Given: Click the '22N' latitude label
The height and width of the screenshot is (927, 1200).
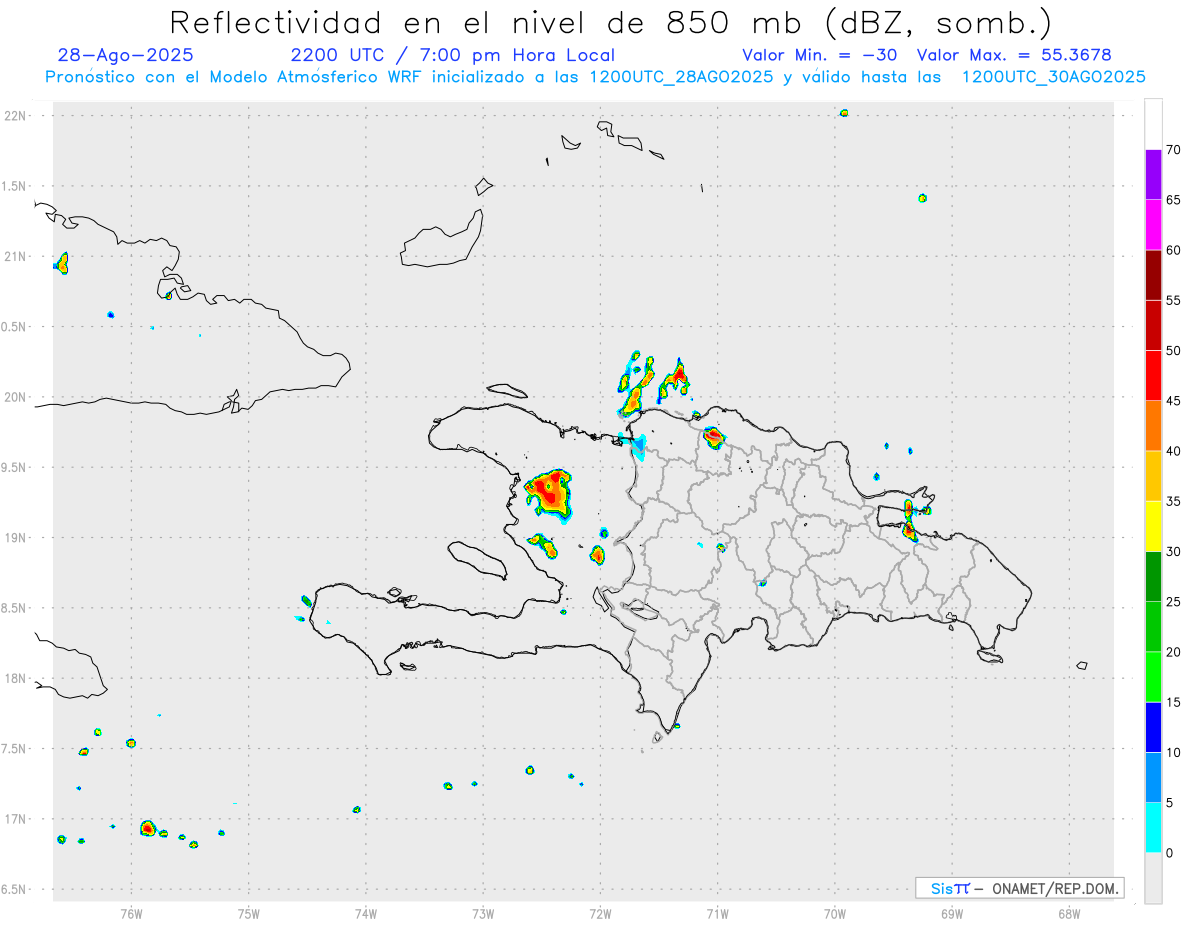Looking at the screenshot, I should pyautogui.click(x=15, y=116).
